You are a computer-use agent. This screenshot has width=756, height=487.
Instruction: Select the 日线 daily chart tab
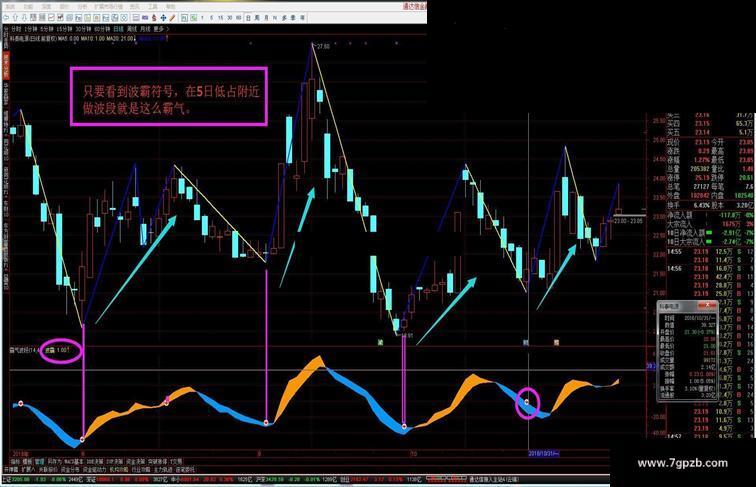tap(118, 29)
